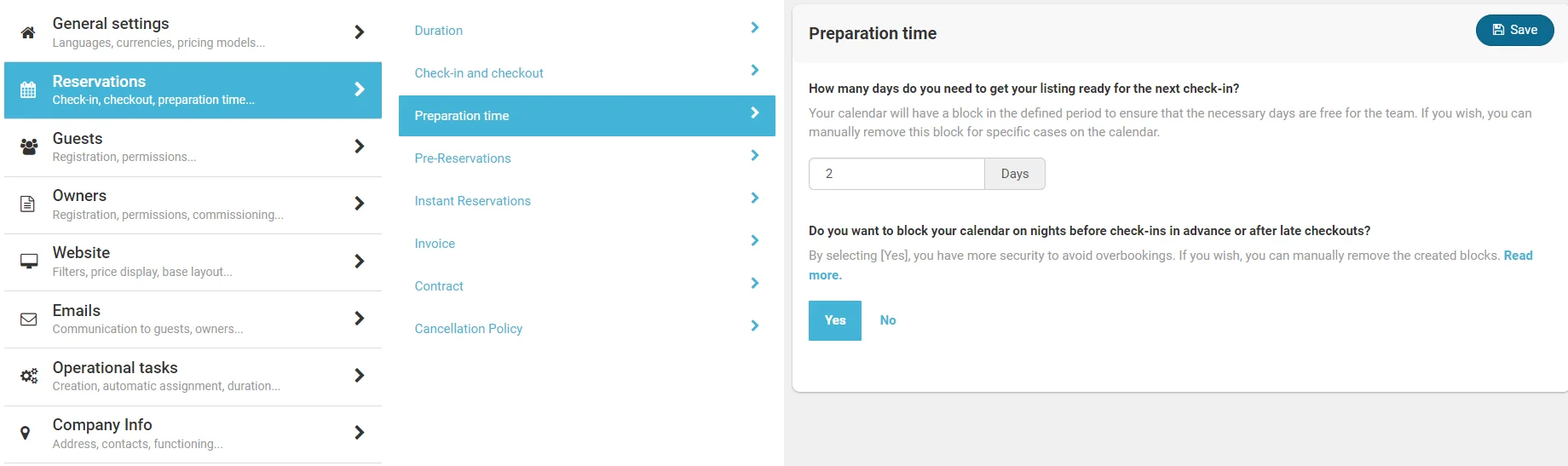Click the monitor icon beside Website
Viewport: 1568px width, 466px height.
point(28,261)
